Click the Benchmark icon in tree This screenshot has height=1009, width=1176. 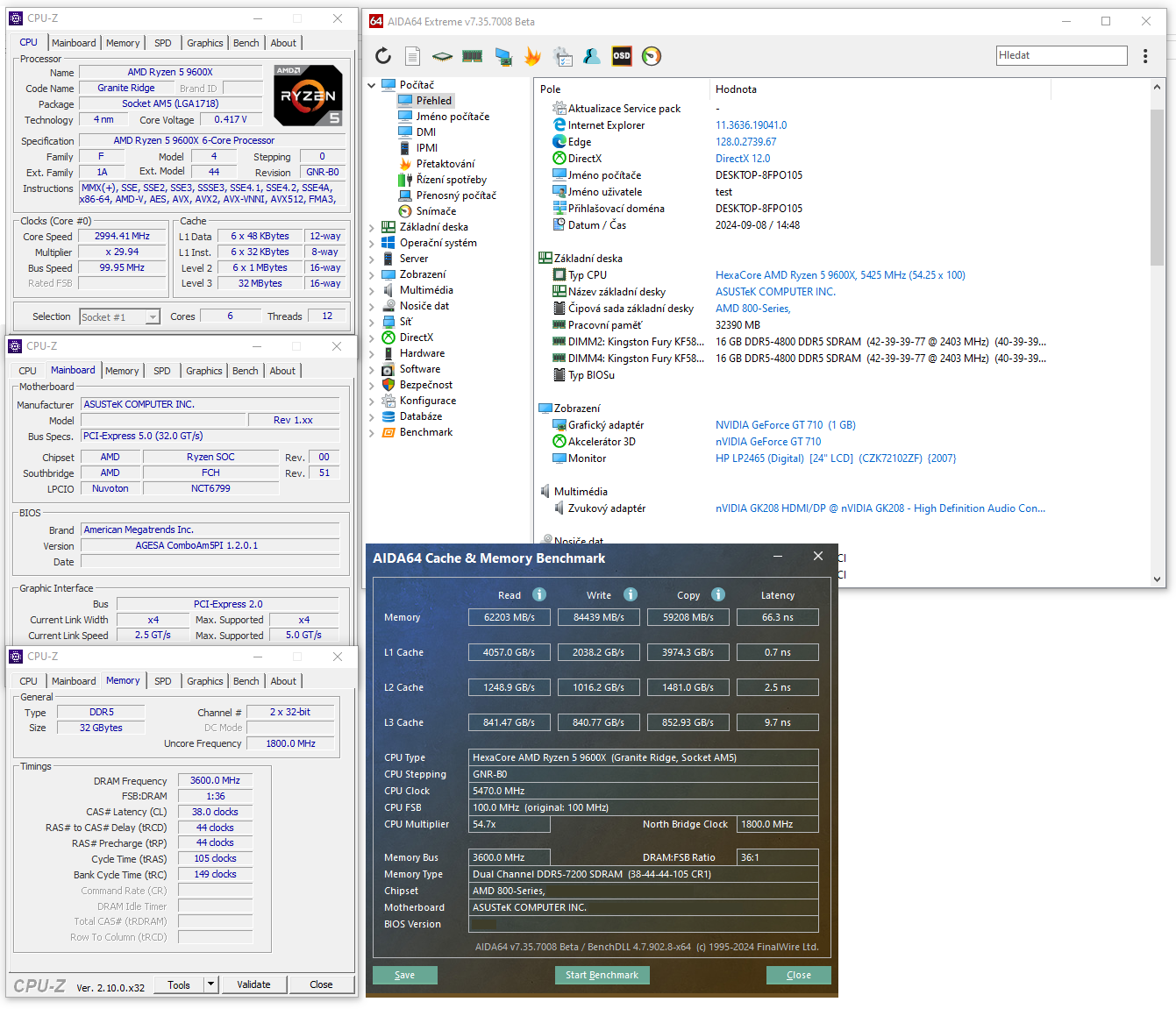[x=388, y=432]
